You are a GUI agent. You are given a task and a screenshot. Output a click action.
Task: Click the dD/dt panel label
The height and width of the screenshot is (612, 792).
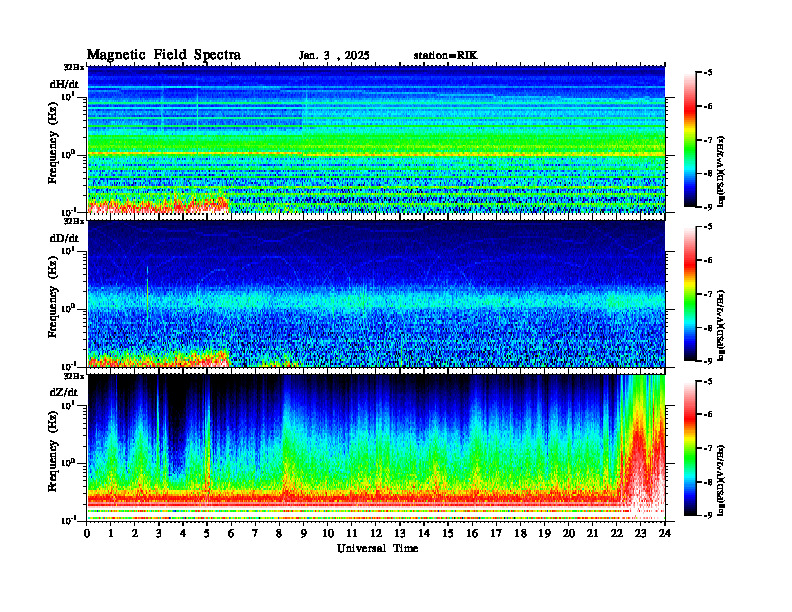(x=64, y=238)
